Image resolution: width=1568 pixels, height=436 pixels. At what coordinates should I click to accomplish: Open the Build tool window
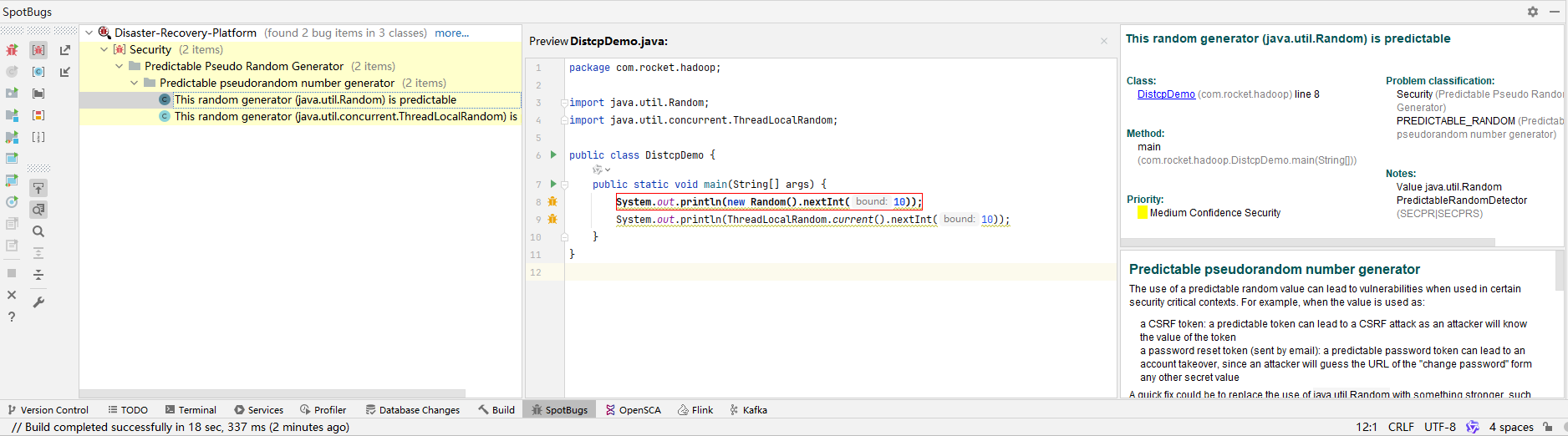point(496,410)
